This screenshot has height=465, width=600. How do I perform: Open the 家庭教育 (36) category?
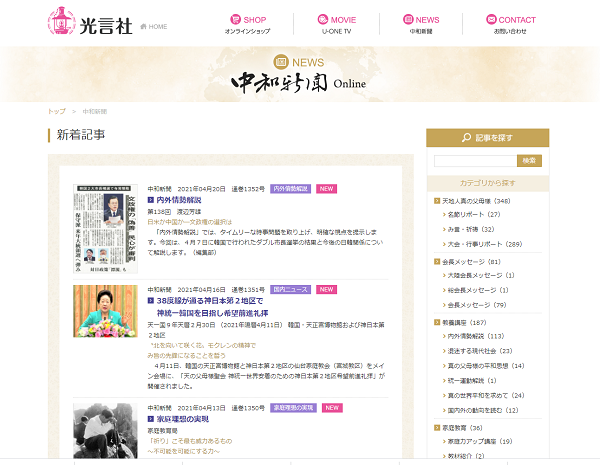pos(462,428)
